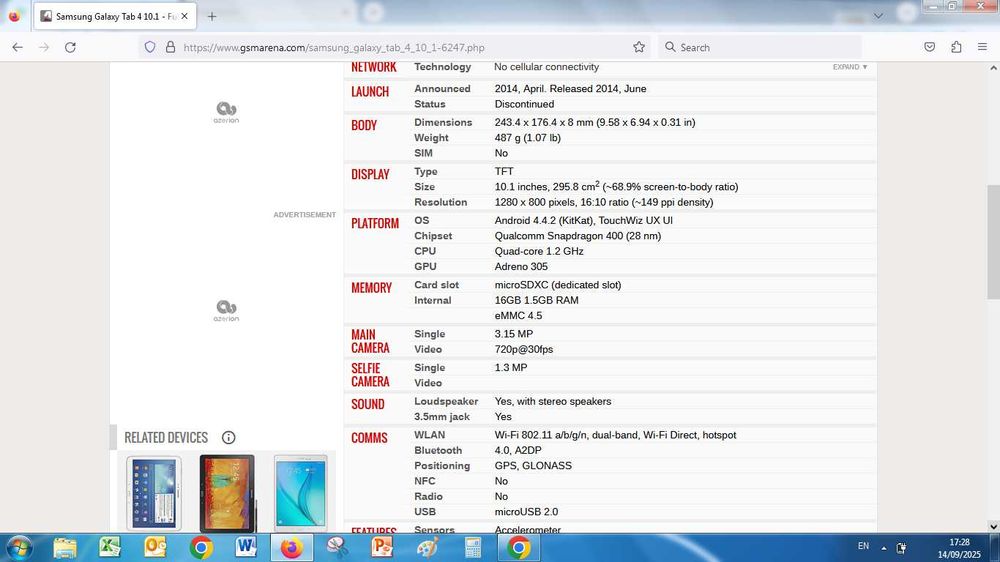Open a new tab with plus button
This screenshot has width=1000, height=562.
point(212,17)
